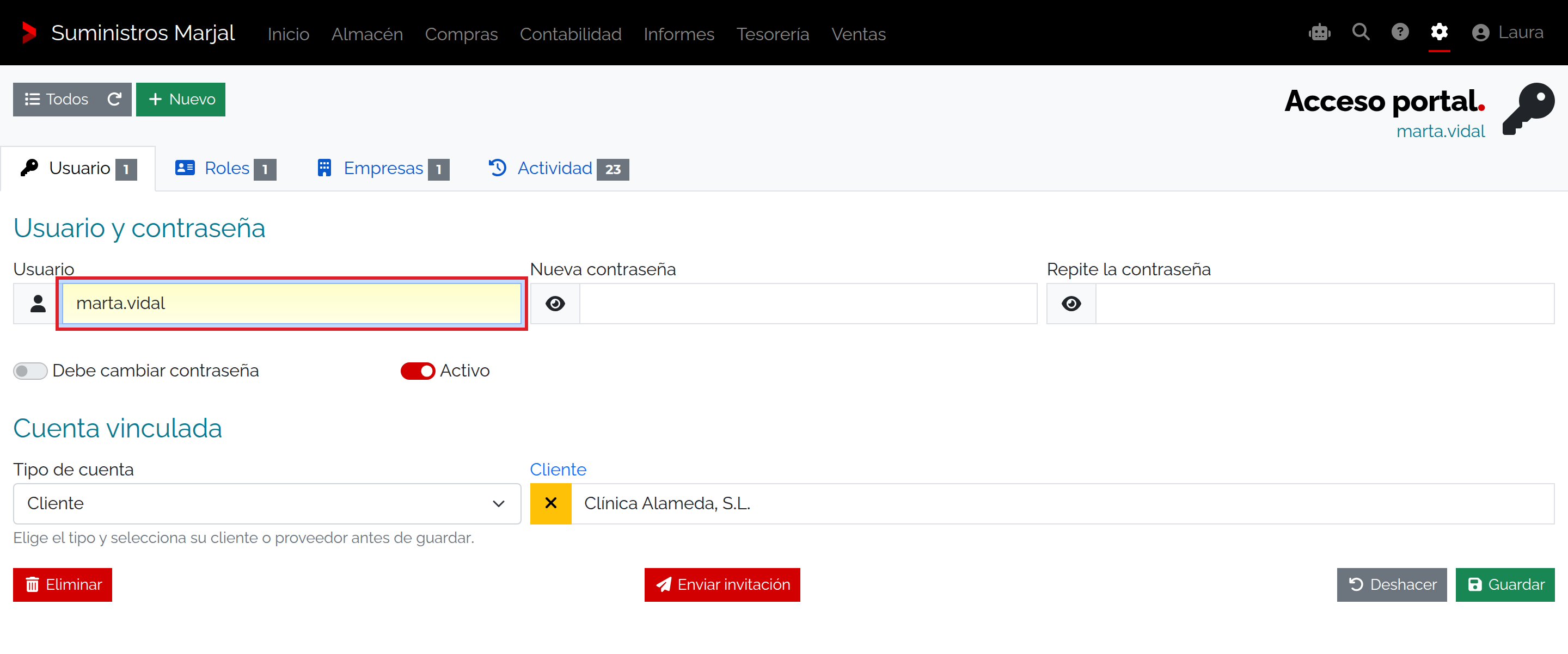The image size is (1568, 654).
Task: Toggle Debe cambiar contraseña switch
Action: click(30, 371)
